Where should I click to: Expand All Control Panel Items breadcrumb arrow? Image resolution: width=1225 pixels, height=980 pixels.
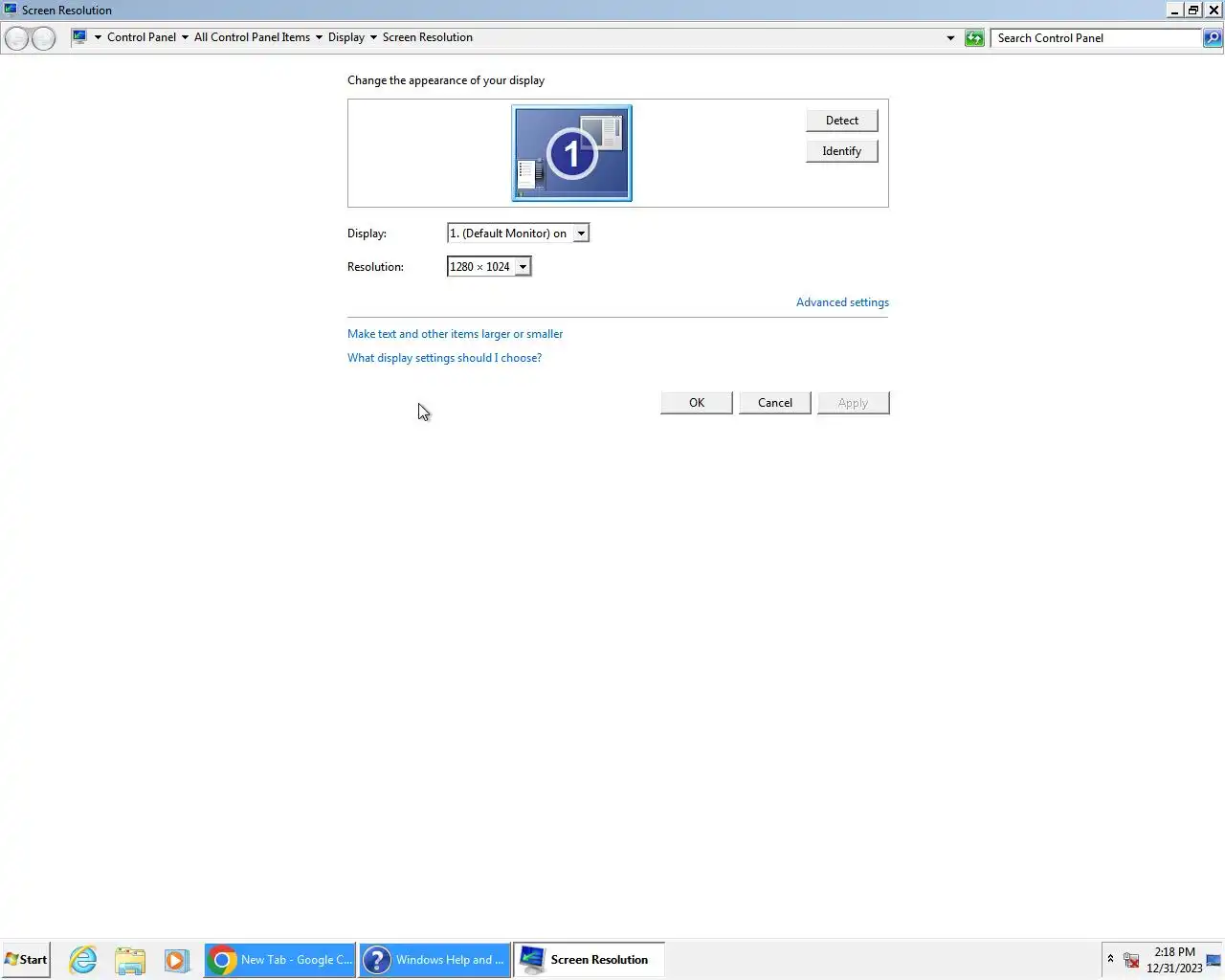[319, 37]
